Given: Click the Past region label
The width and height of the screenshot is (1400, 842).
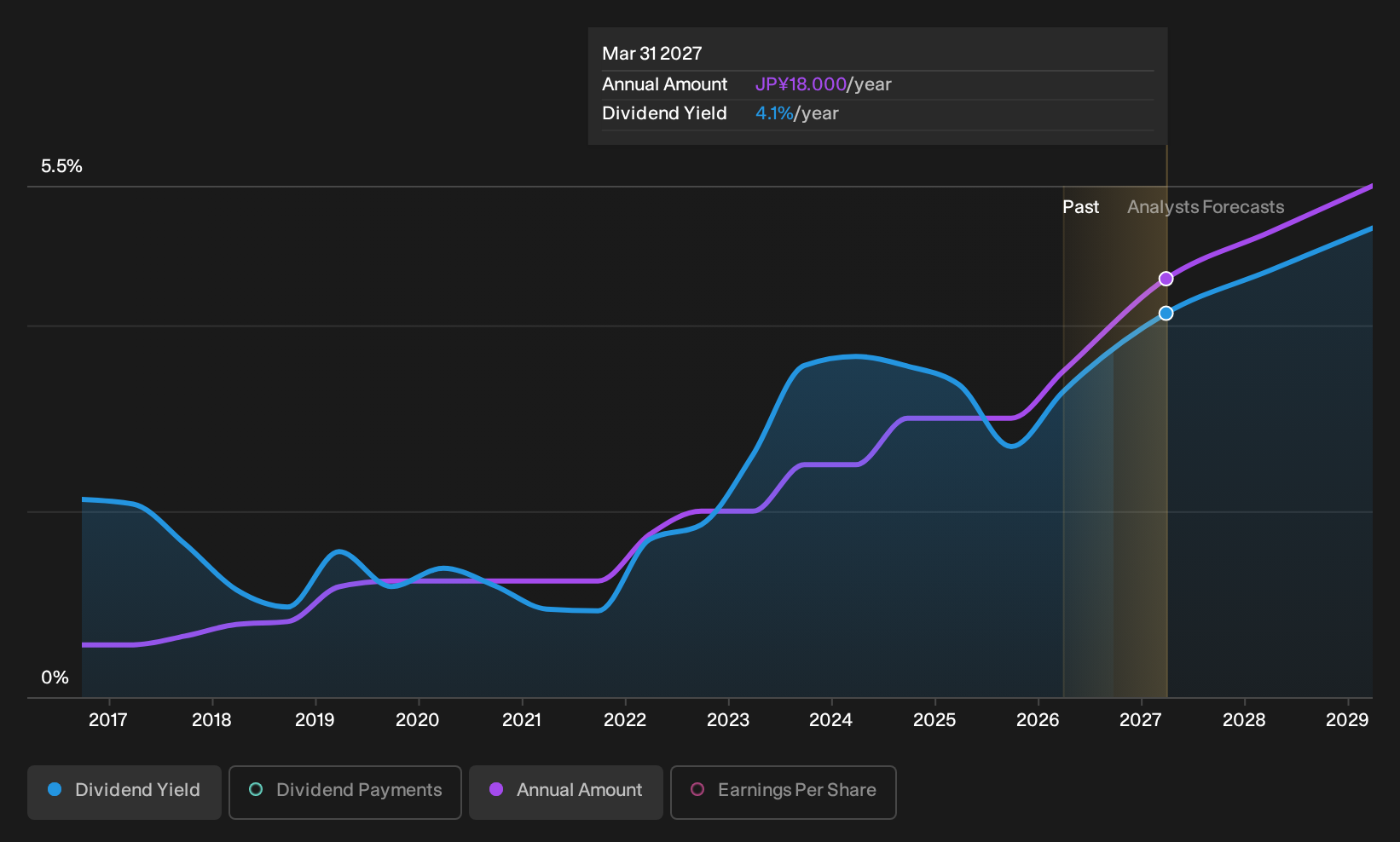Looking at the screenshot, I should coord(1080,207).
